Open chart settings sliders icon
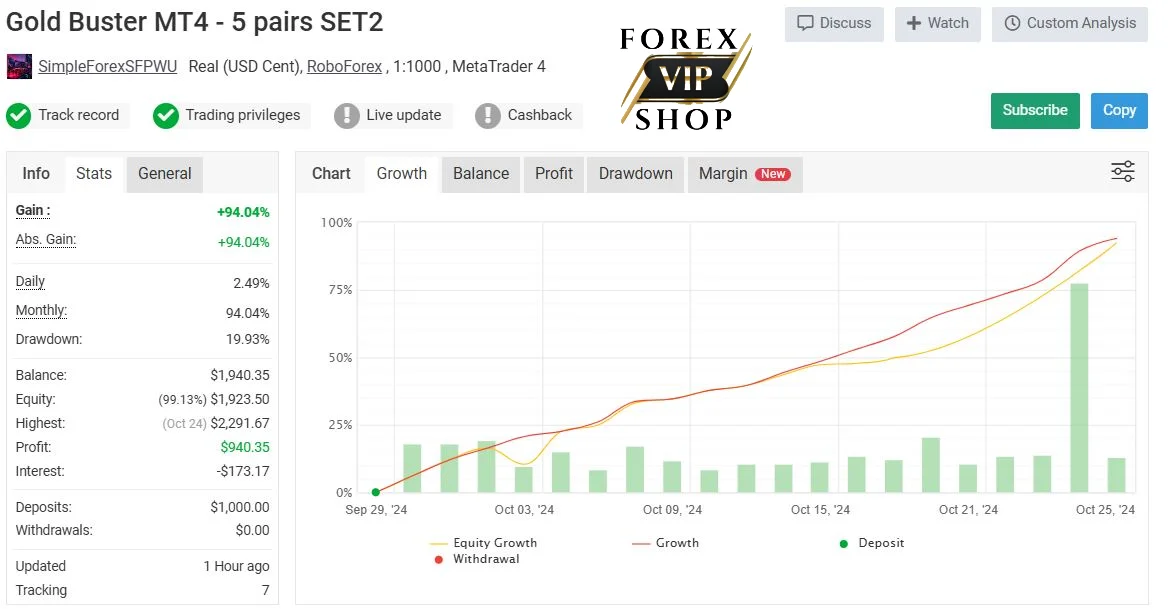 (x=1122, y=171)
